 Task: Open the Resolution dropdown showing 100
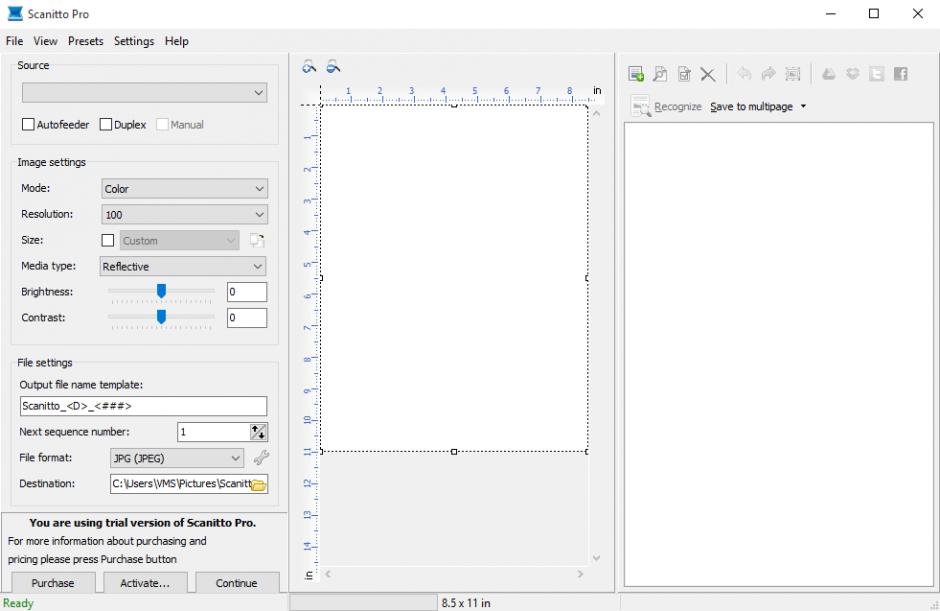tap(184, 214)
